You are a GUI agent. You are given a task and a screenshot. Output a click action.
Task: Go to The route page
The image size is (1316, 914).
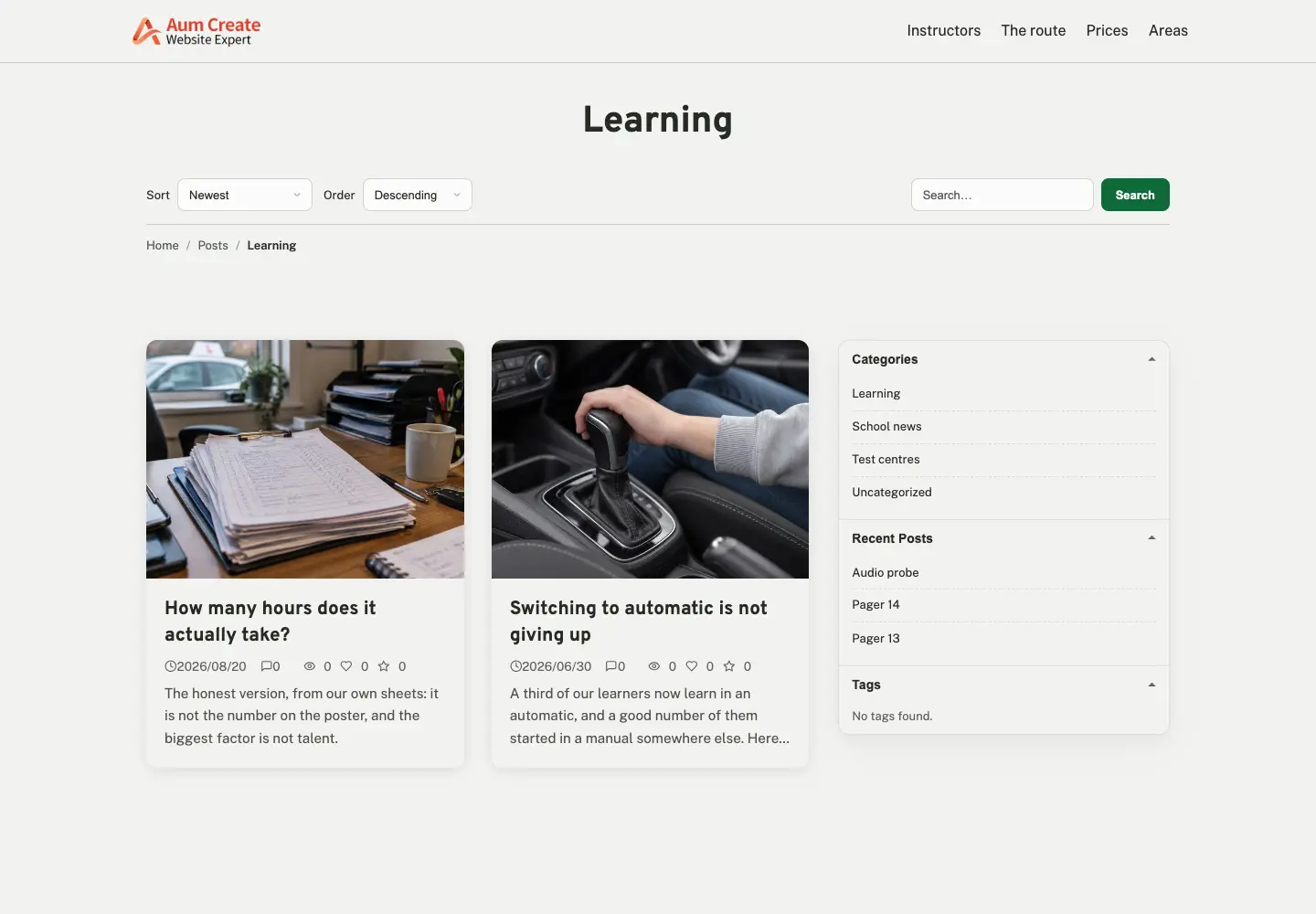pyautogui.click(x=1034, y=30)
